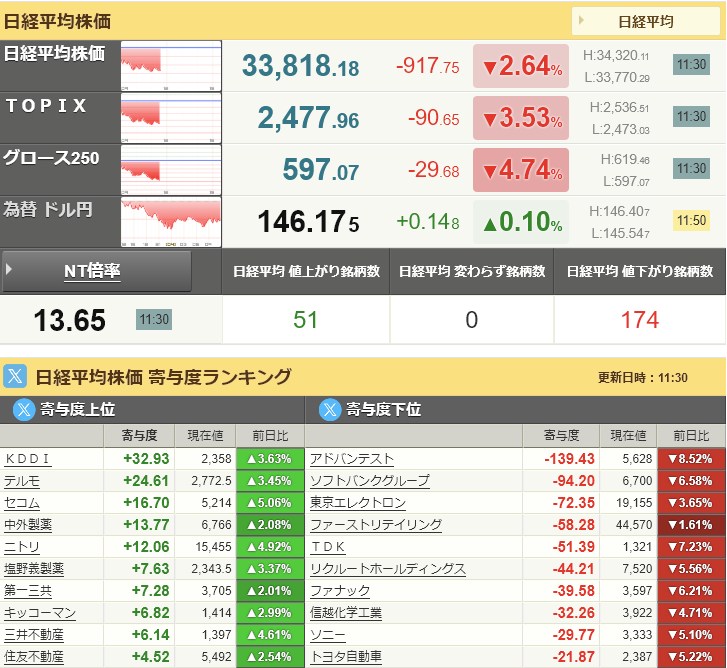Open the ファナック stock link
This screenshot has width=727, height=668.
pos(340,591)
